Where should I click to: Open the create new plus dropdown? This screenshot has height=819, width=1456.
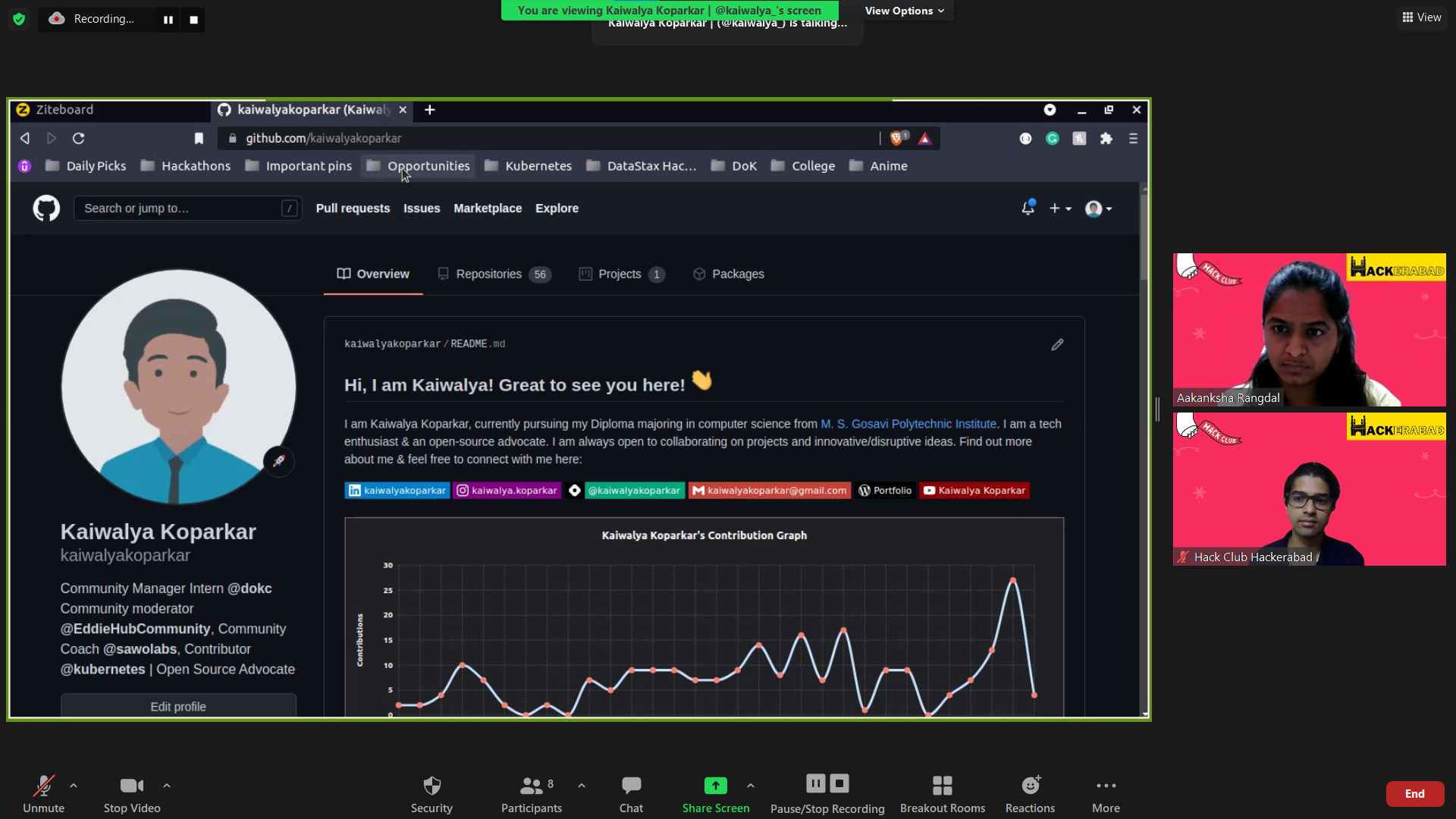pyautogui.click(x=1059, y=209)
